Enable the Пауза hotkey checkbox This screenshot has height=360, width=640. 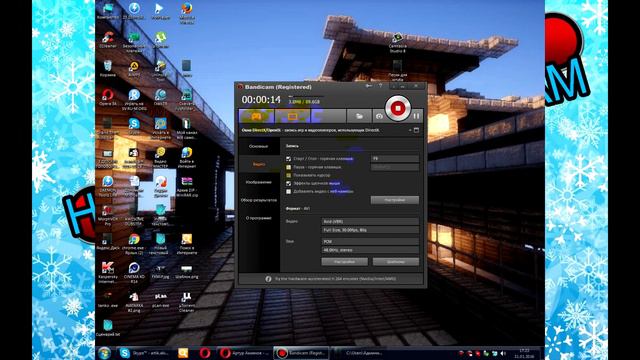[x=289, y=167]
